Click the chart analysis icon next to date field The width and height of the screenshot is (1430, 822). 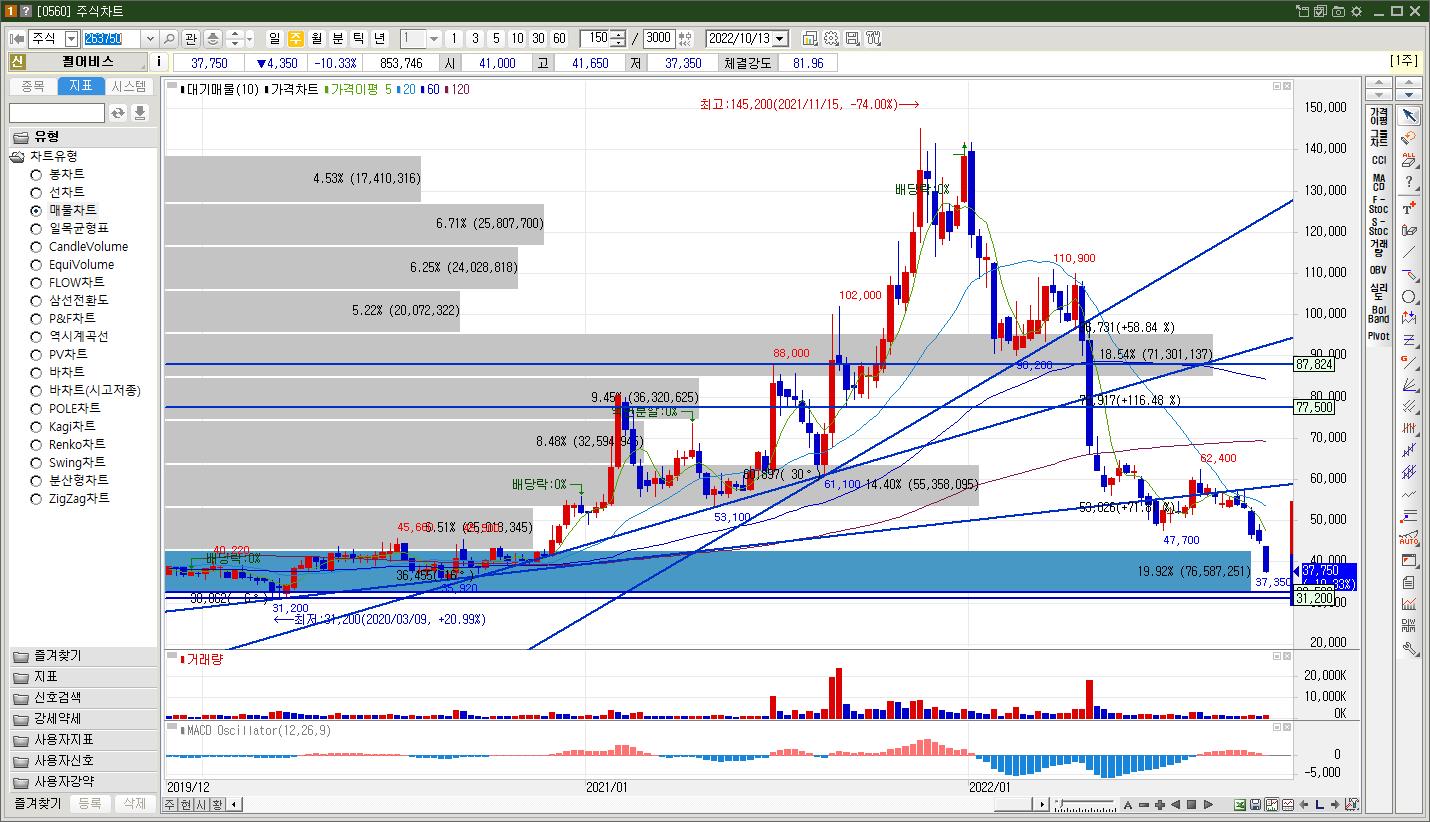point(809,38)
